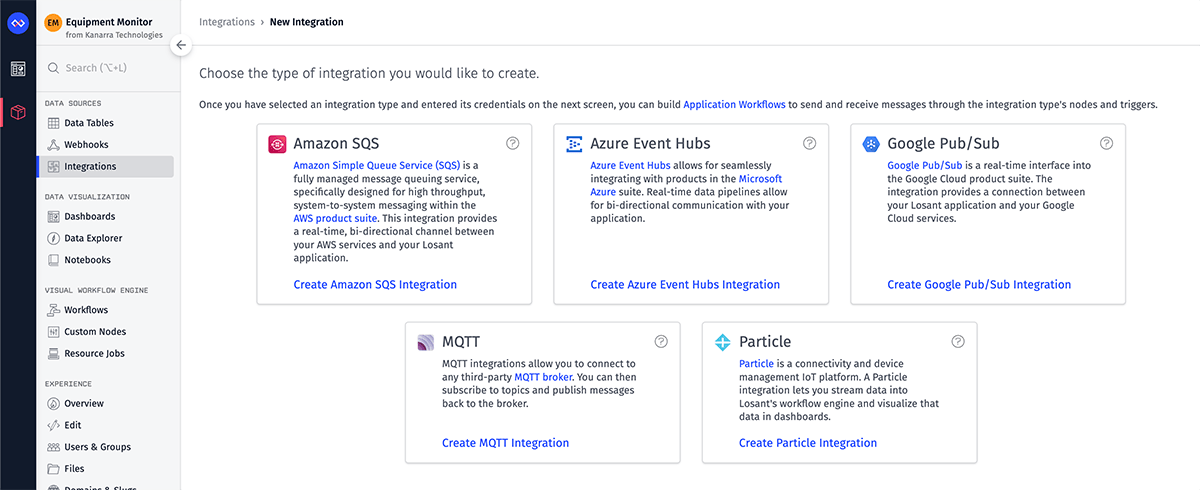Click the Amazon SQS logo icon
This screenshot has height=490, width=1200.
point(278,144)
